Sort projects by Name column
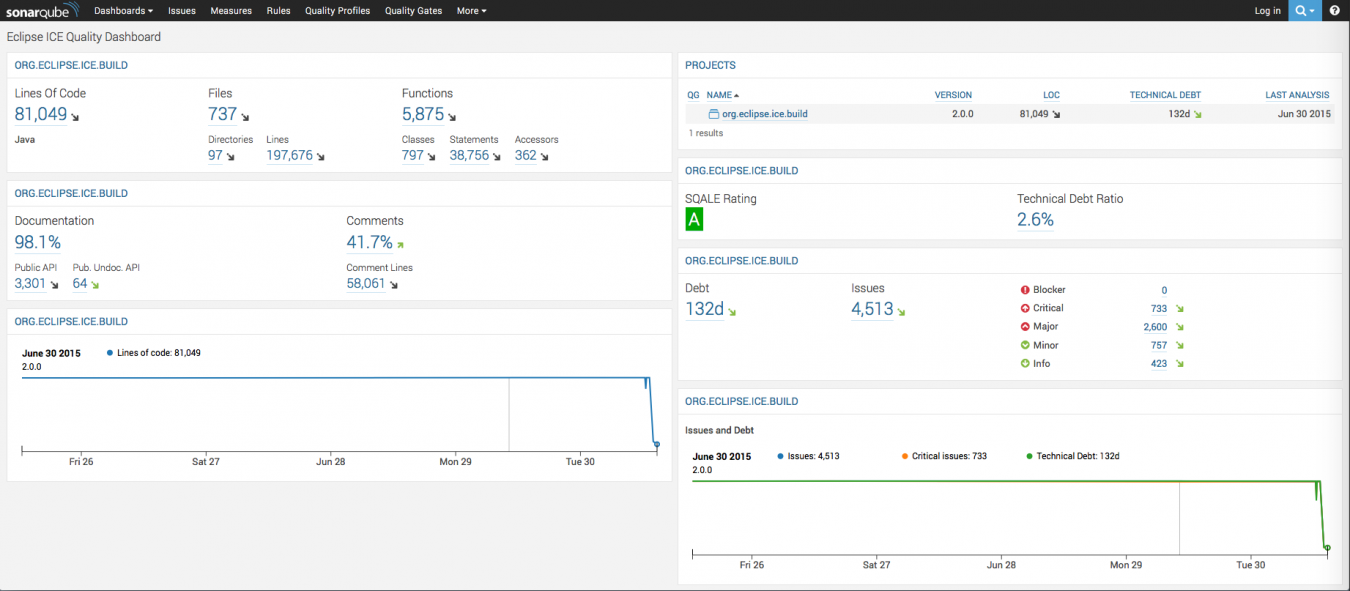Image resolution: width=1350 pixels, height=591 pixels. click(722, 95)
